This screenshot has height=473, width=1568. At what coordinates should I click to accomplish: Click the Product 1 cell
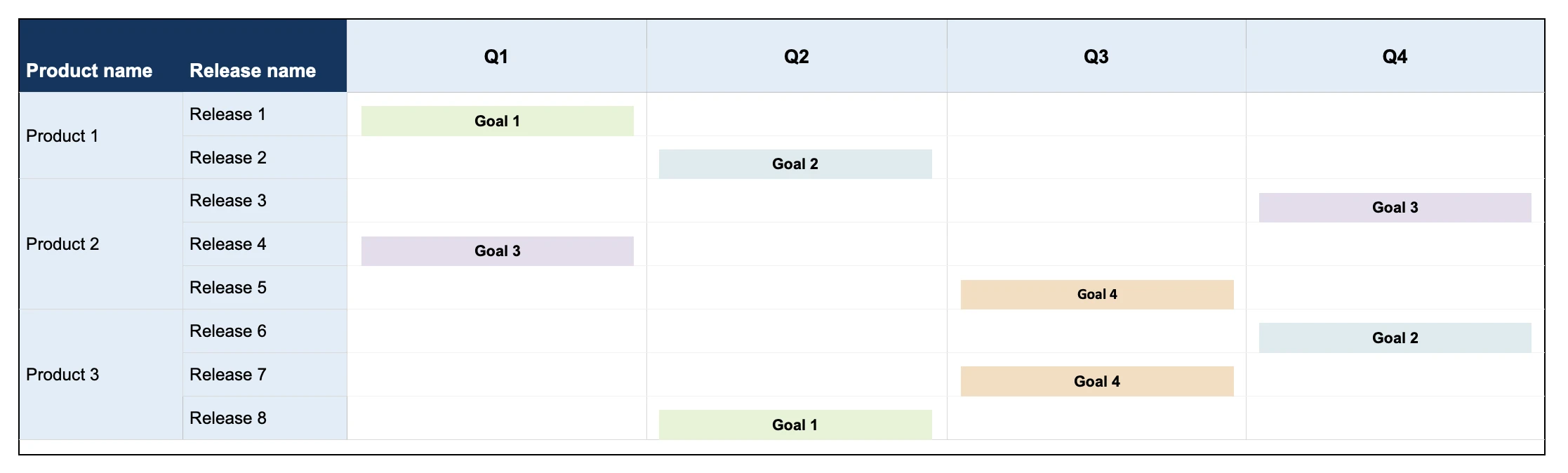coord(101,135)
